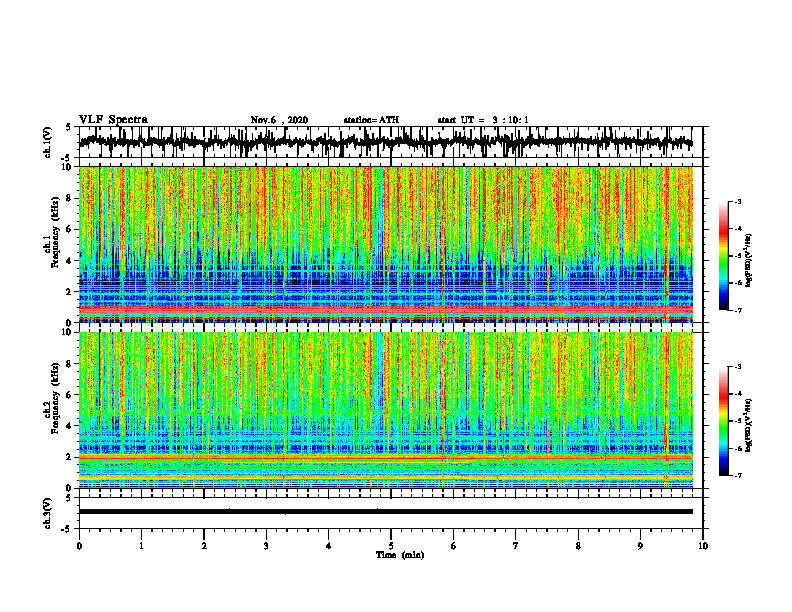Click time tick label "6" on x-axis
The image size is (792, 612).
[x=454, y=546]
